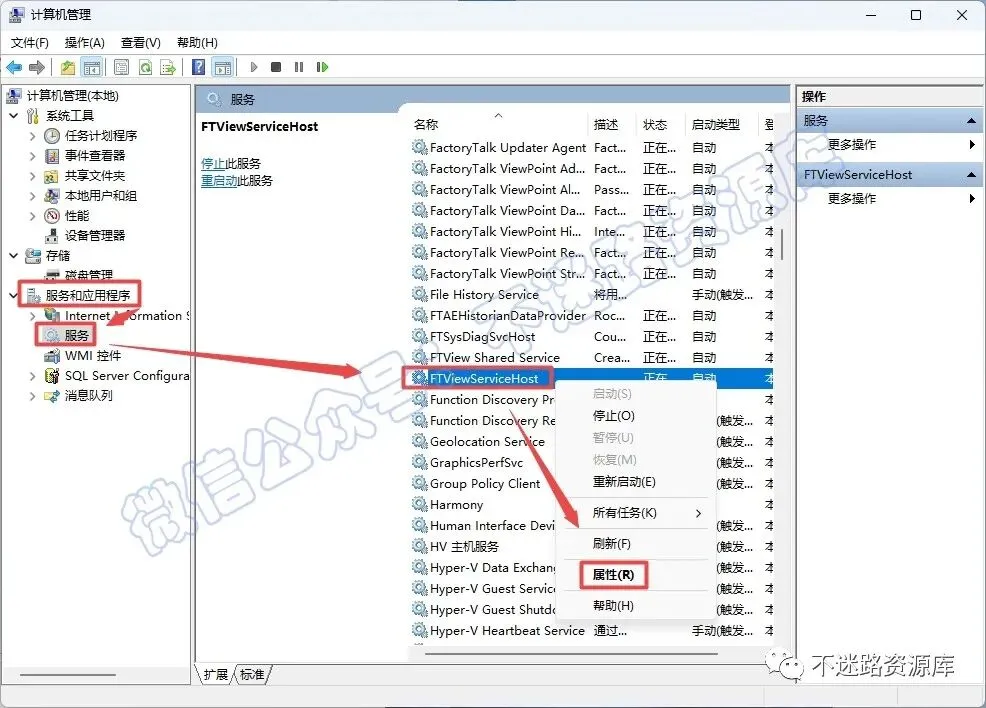Click the Back arrow toolbar icon
Screen dimensions: 986x708
[14, 67]
